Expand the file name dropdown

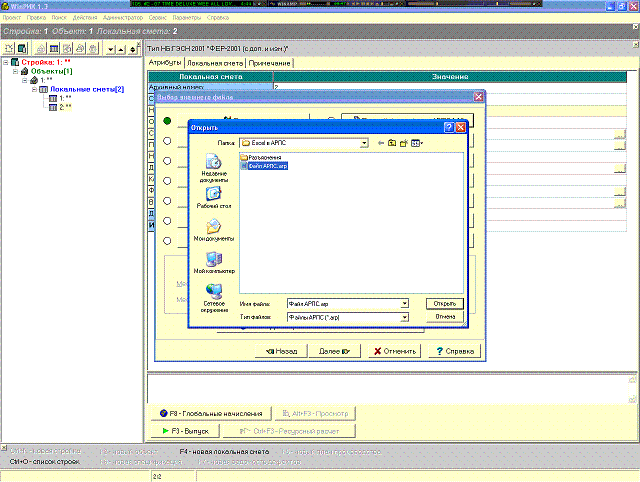pyautogui.click(x=404, y=303)
